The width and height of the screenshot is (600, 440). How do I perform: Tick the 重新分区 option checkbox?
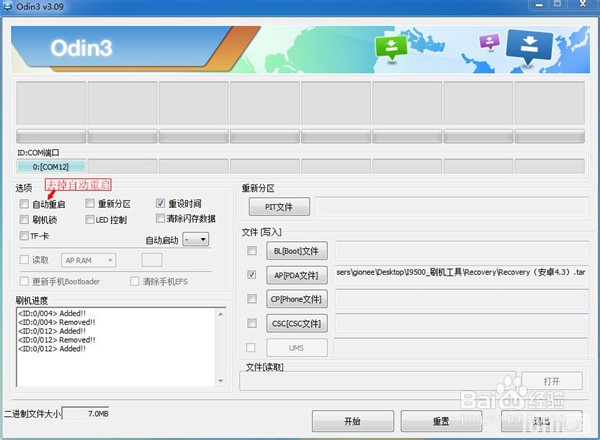tap(90, 203)
